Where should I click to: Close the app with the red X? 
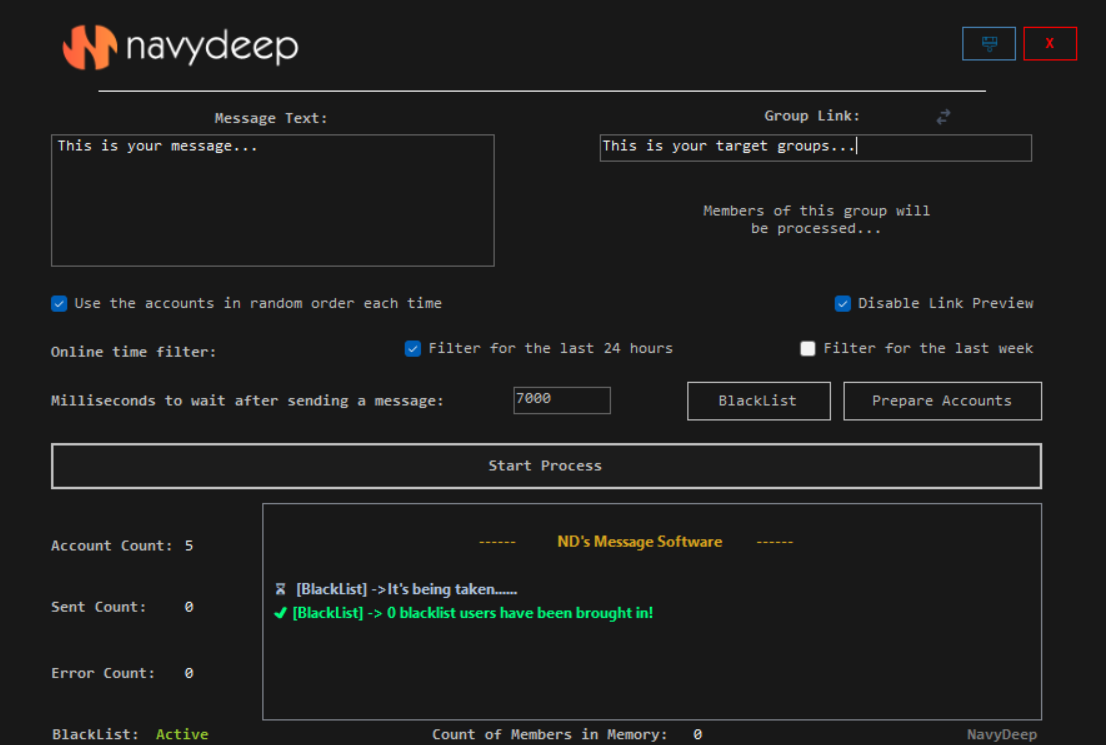point(1050,44)
